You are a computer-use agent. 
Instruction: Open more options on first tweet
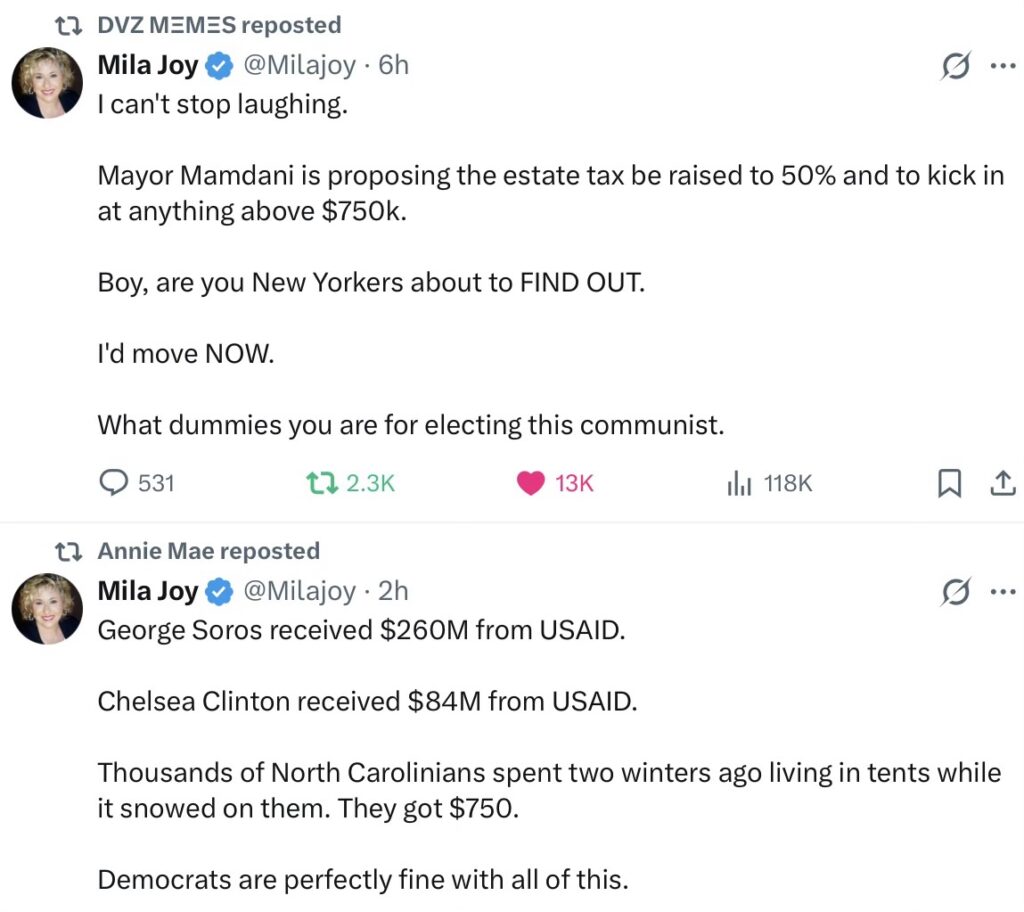point(1001,67)
